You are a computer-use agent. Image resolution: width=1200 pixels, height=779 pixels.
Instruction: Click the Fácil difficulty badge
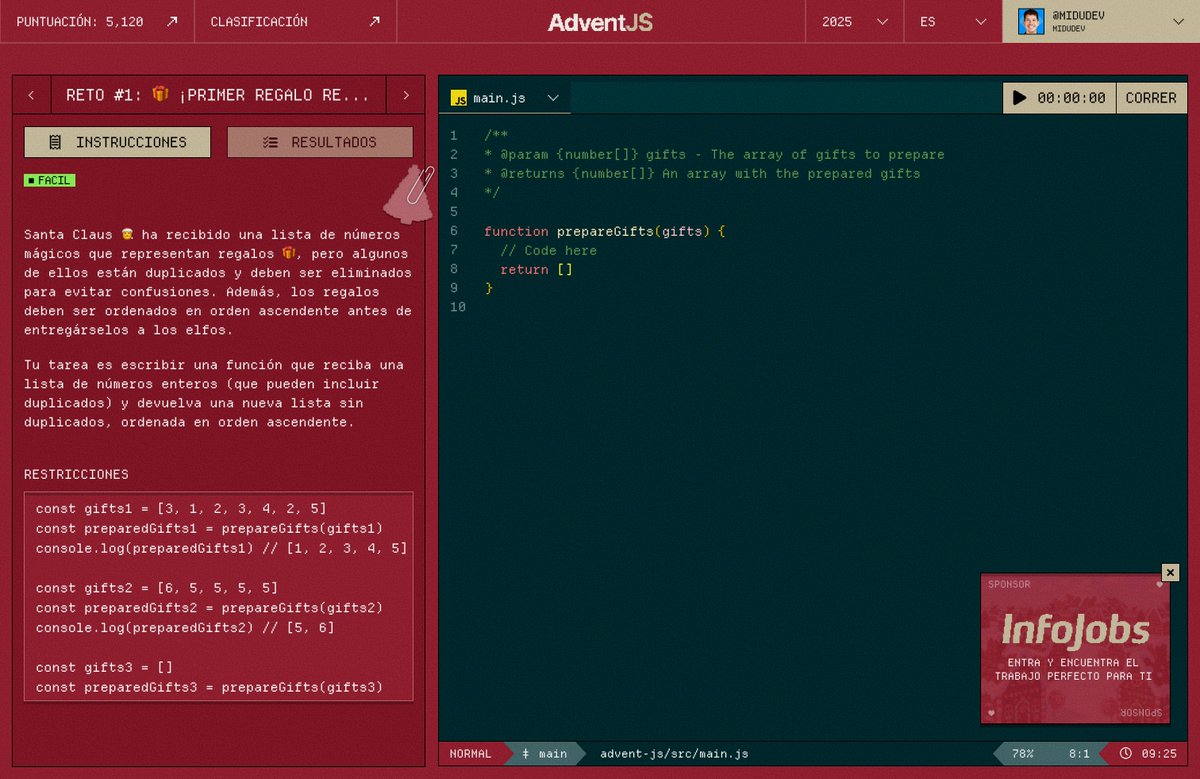pos(50,180)
